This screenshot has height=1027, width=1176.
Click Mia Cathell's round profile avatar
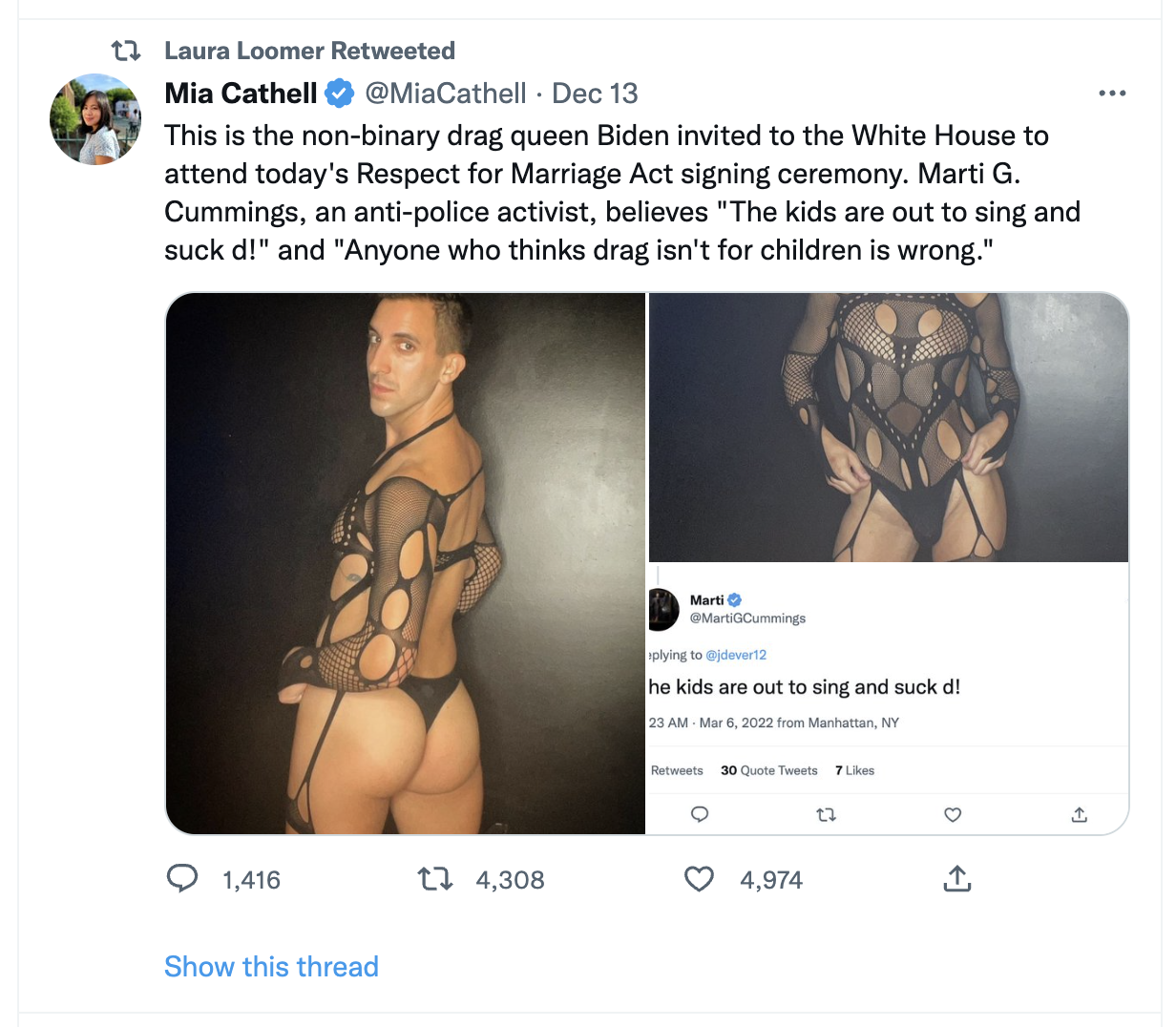[x=95, y=119]
